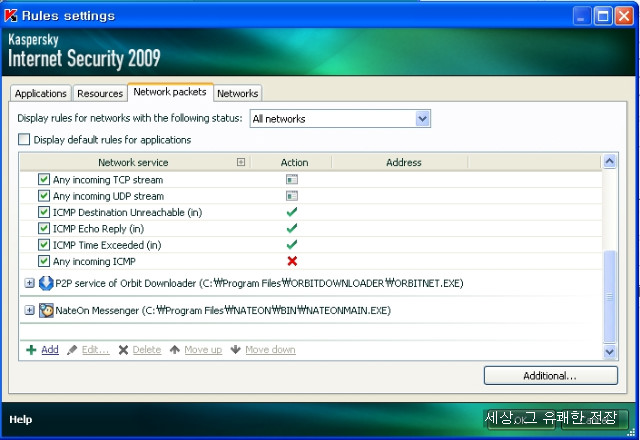640x440 pixels.
Task: Select the Network packets tab
Action: (x=170, y=92)
